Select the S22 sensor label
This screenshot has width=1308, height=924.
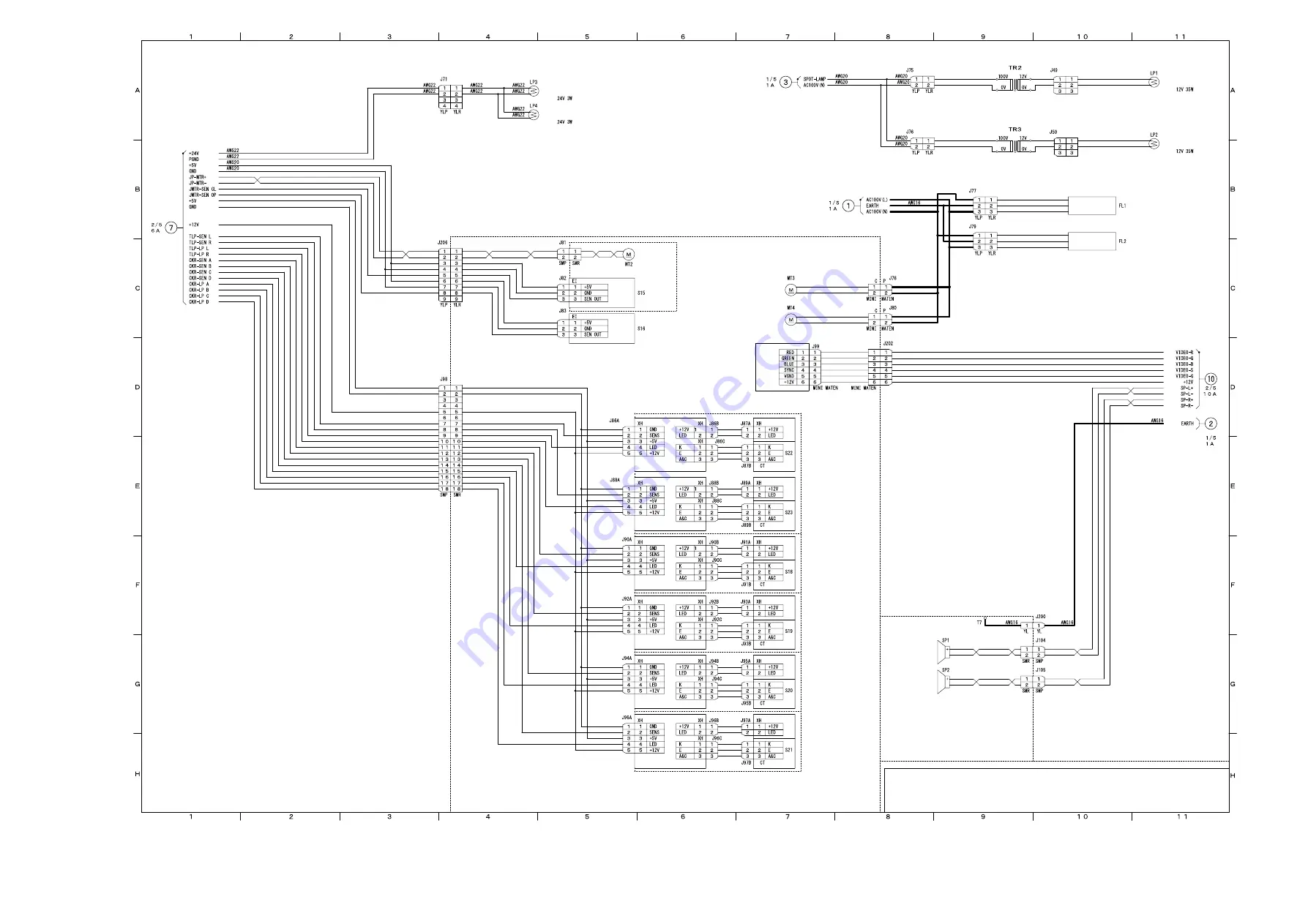[789, 454]
